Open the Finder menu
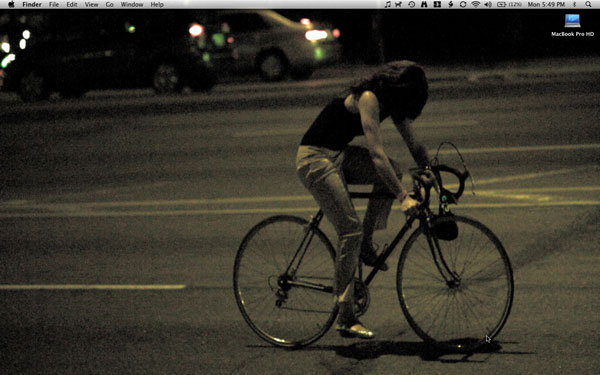 click(32, 5)
